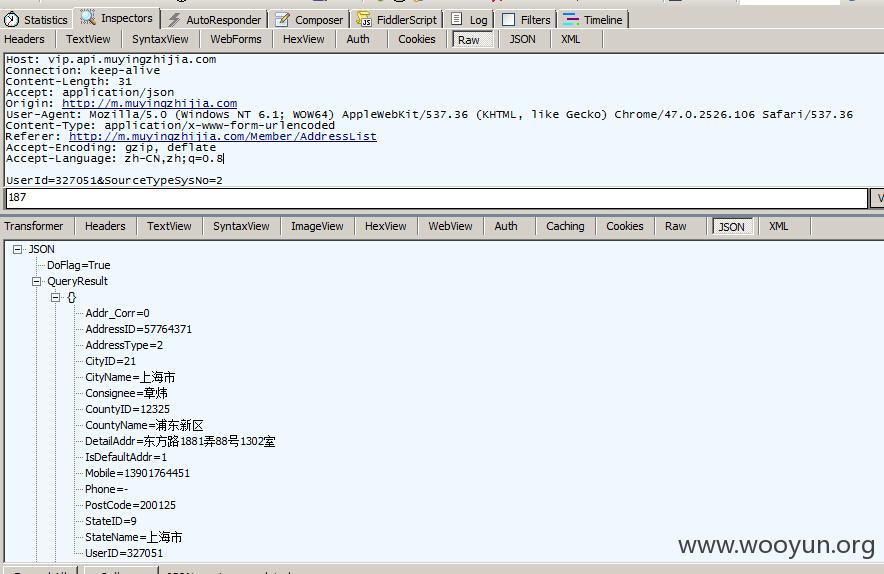884x574 pixels.
Task: Select request JSON inspector tab
Action: [523, 39]
